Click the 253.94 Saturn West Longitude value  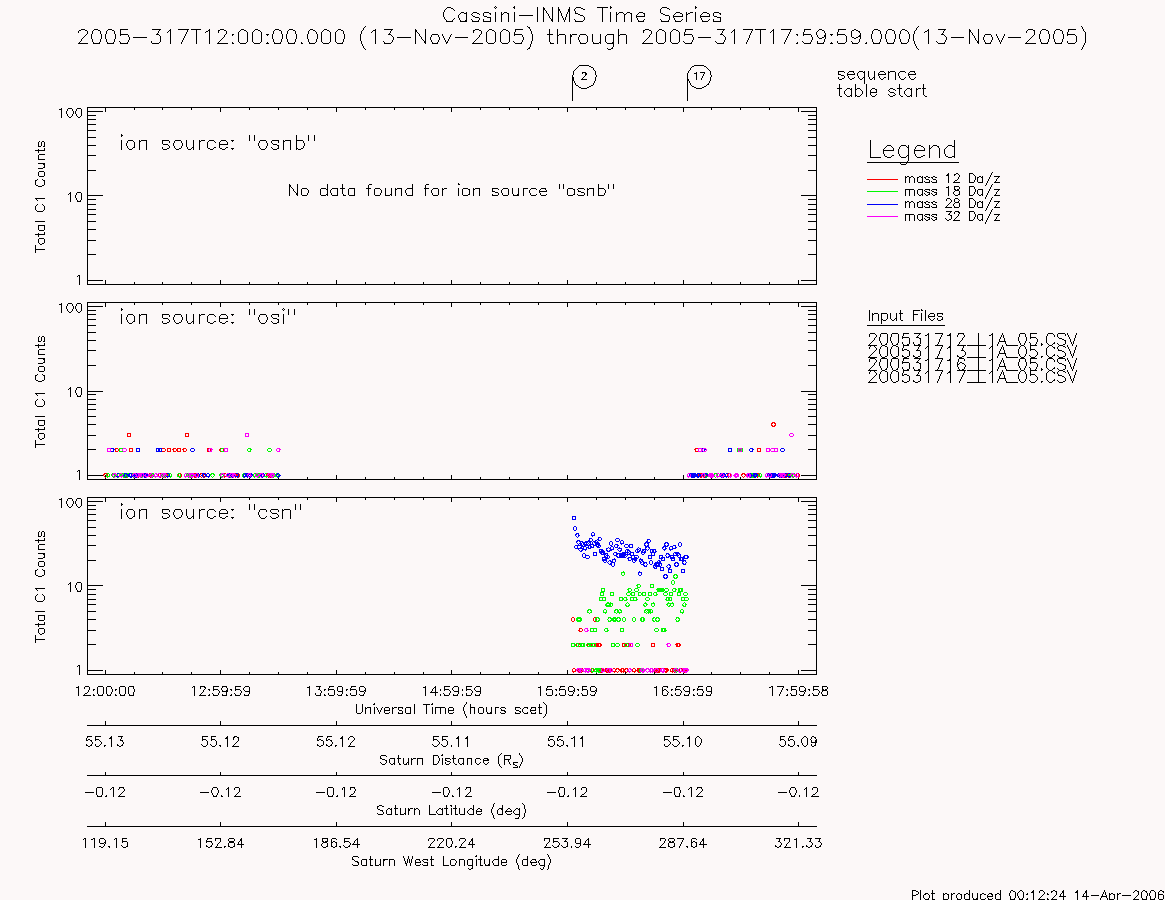pyautogui.click(x=567, y=844)
